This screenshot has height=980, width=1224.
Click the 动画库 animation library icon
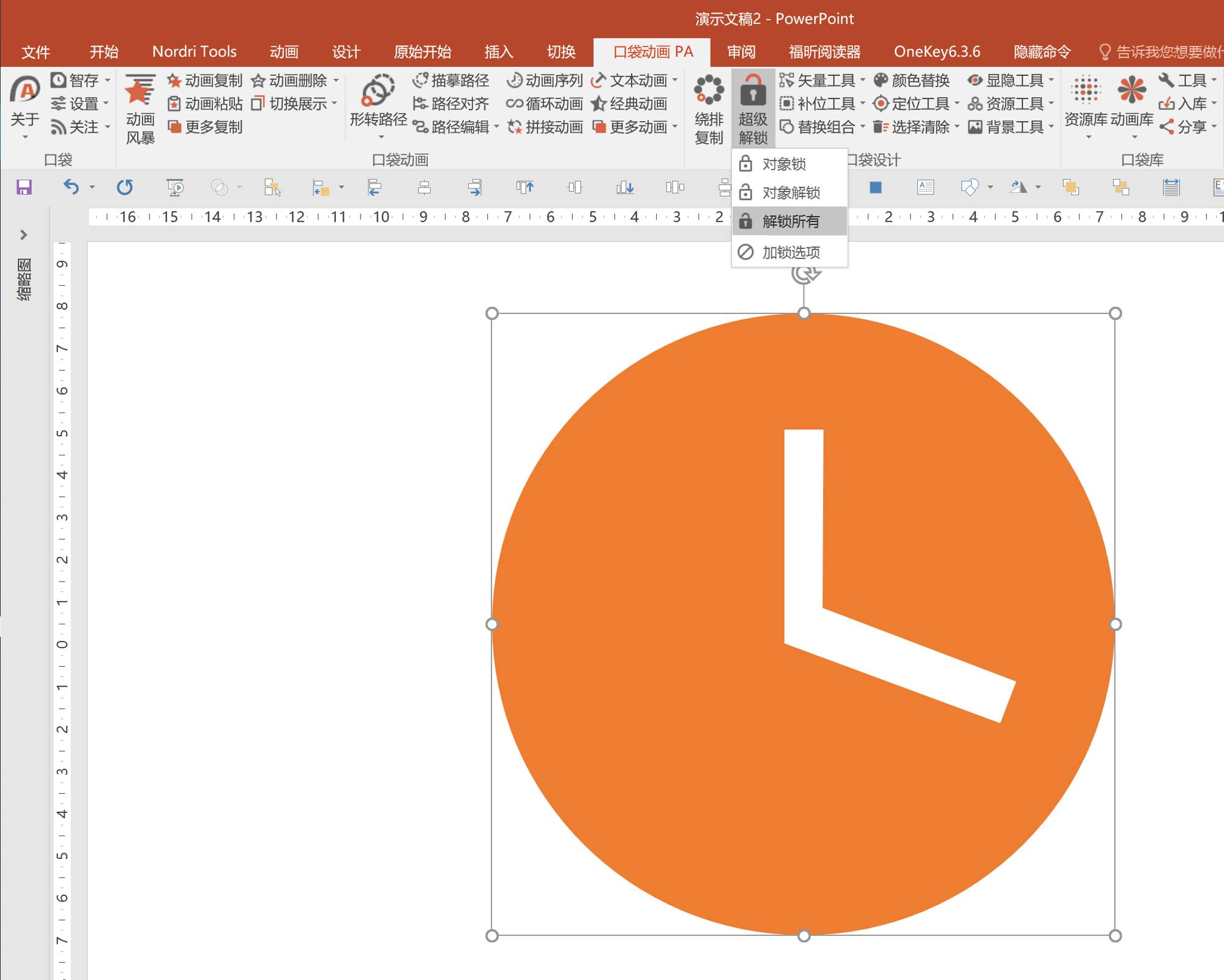[x=1132, y=92]
